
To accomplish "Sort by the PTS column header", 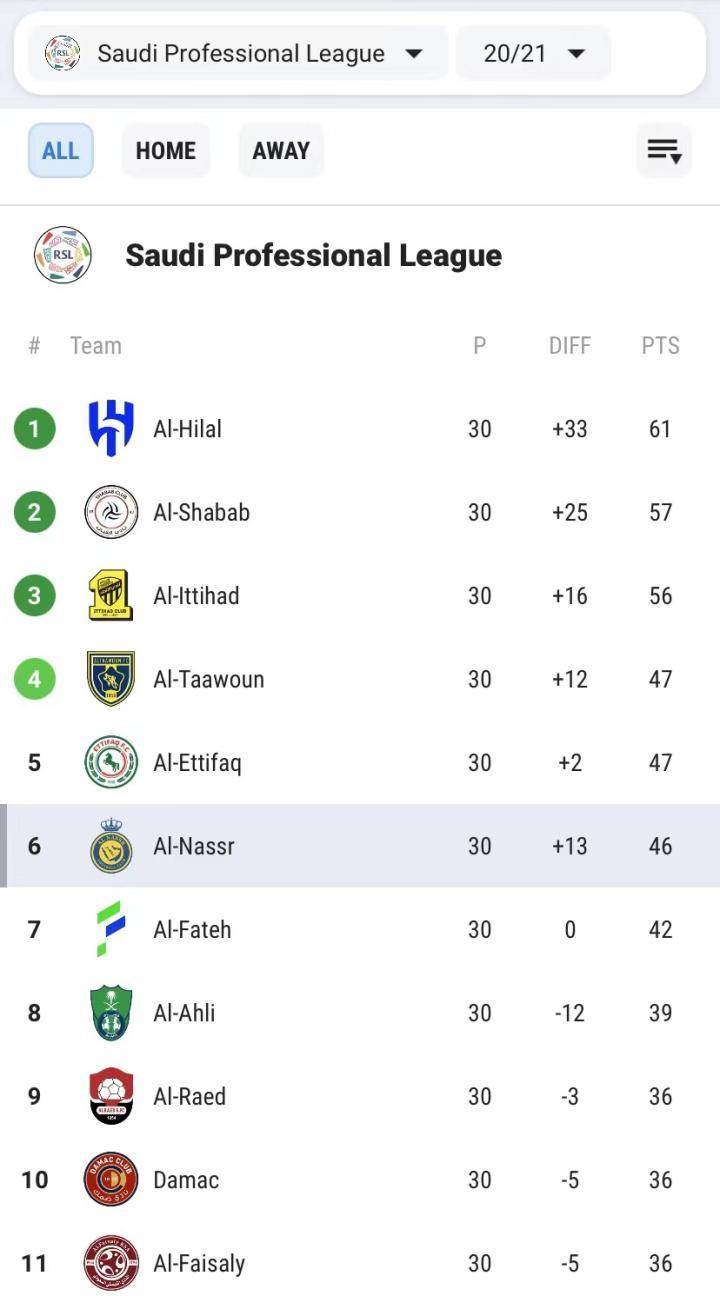I will click(x=660, y=346).
